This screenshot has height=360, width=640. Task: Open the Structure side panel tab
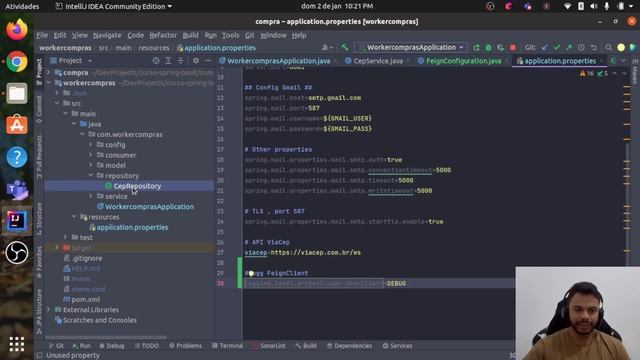click(x=39, y=219)
